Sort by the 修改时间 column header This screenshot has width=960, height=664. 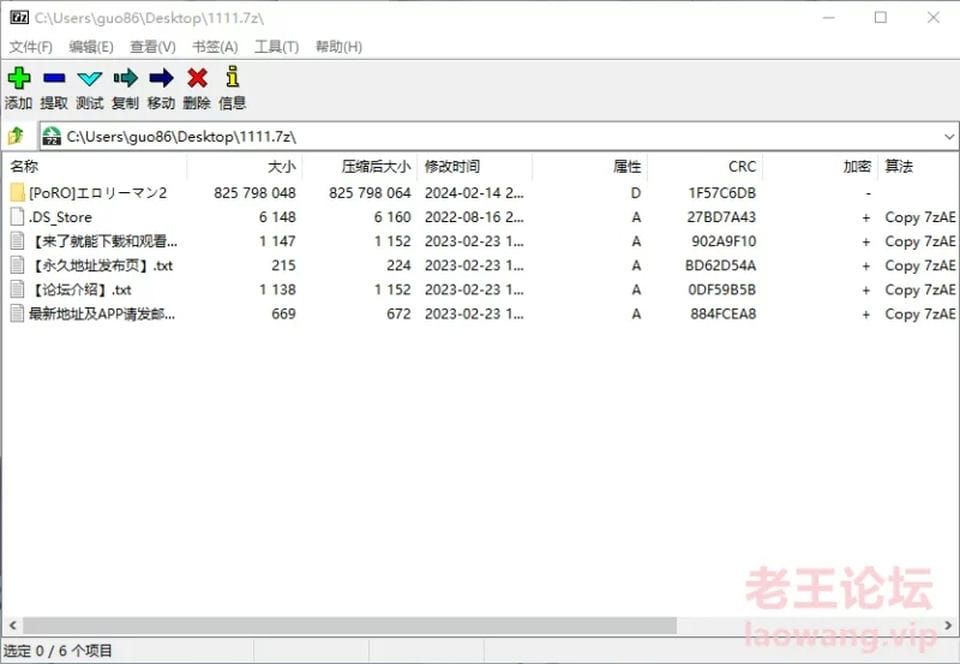pos(475,166)
